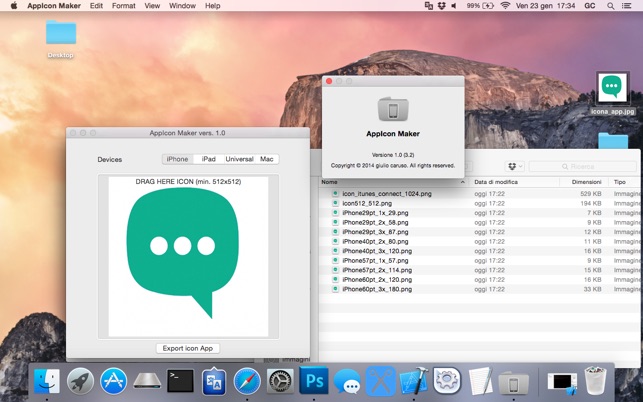Close the About AppIcon Maker window
This screenshot has width=643, height=402.
[329, 81]
